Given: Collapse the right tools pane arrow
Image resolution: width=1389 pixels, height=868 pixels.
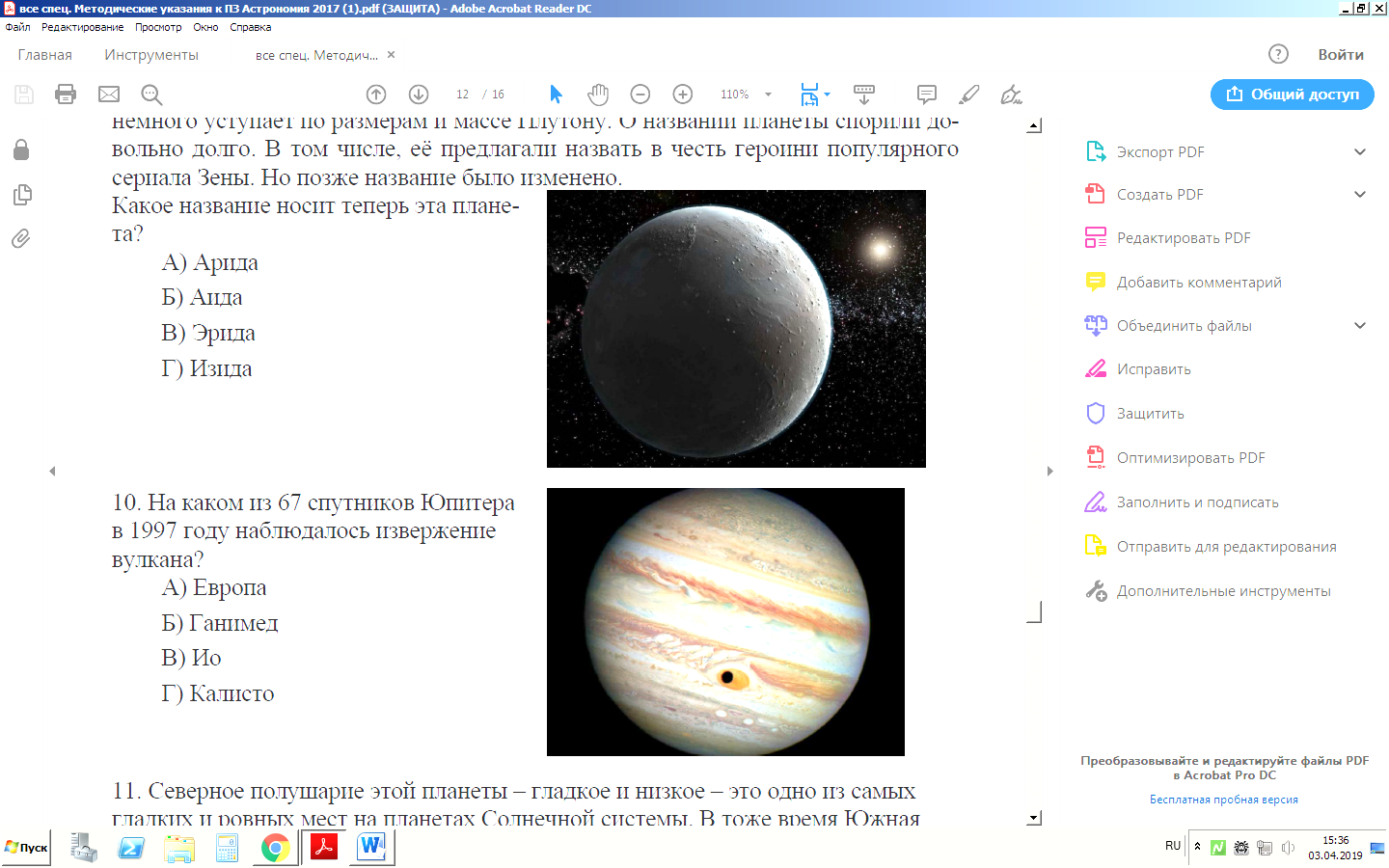Looking at the screenshot, I should click(1050, 471).
